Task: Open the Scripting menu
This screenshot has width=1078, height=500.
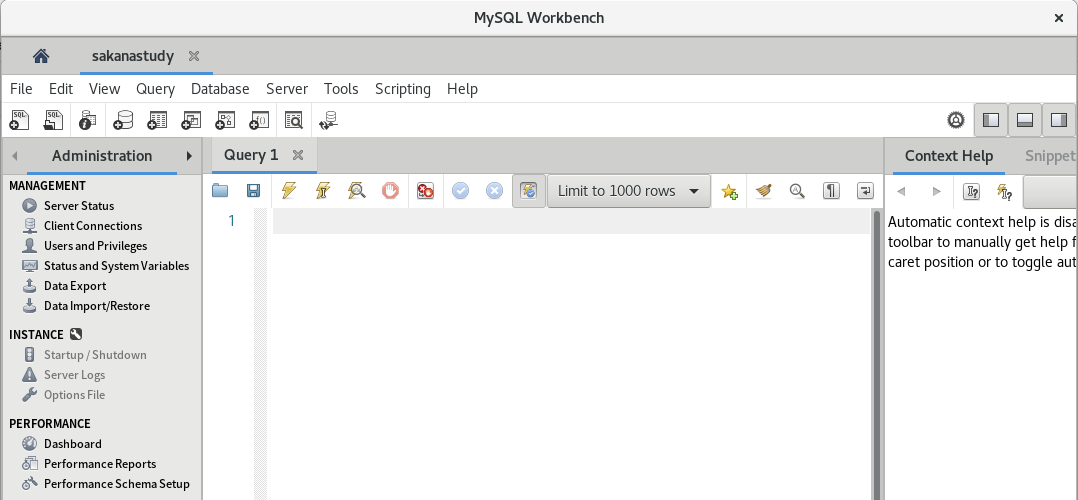Action: coord(403,89)
